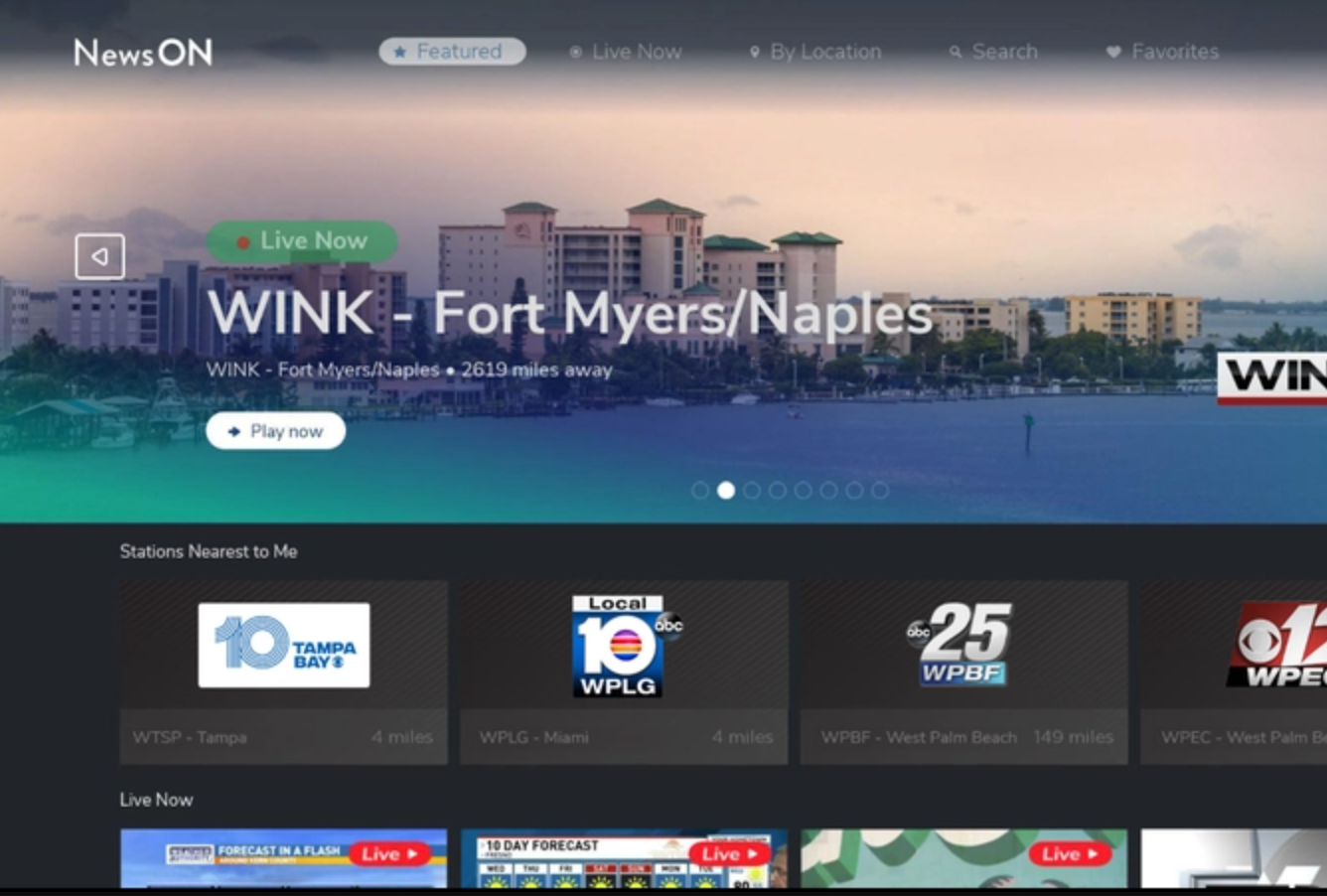Click the WPEC - West Palm Beach label
Image resolution: width=1327 pixels, height=896 pixels.
point(1244,737)
